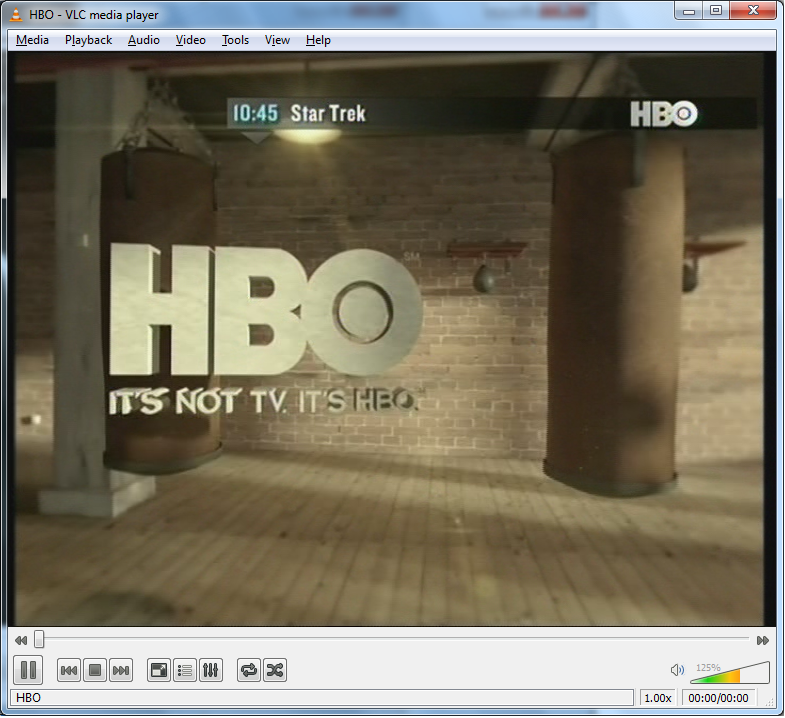The image size is (785, 718).
Task: Minimize the VLC window
Action: click(x=689, y=11)
